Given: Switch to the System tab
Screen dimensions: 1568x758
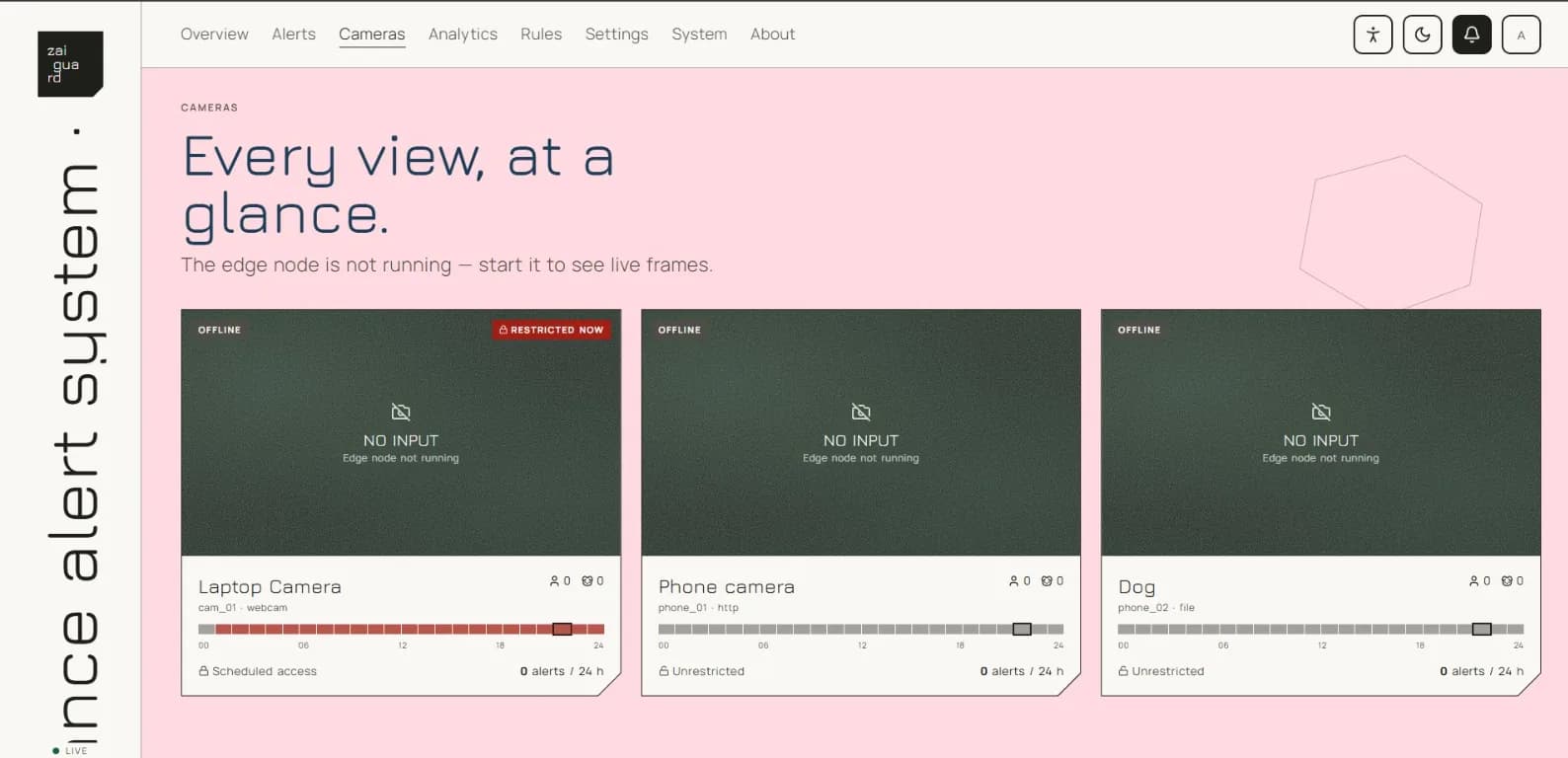Looking at the screenshot, I should pos(699,35).
